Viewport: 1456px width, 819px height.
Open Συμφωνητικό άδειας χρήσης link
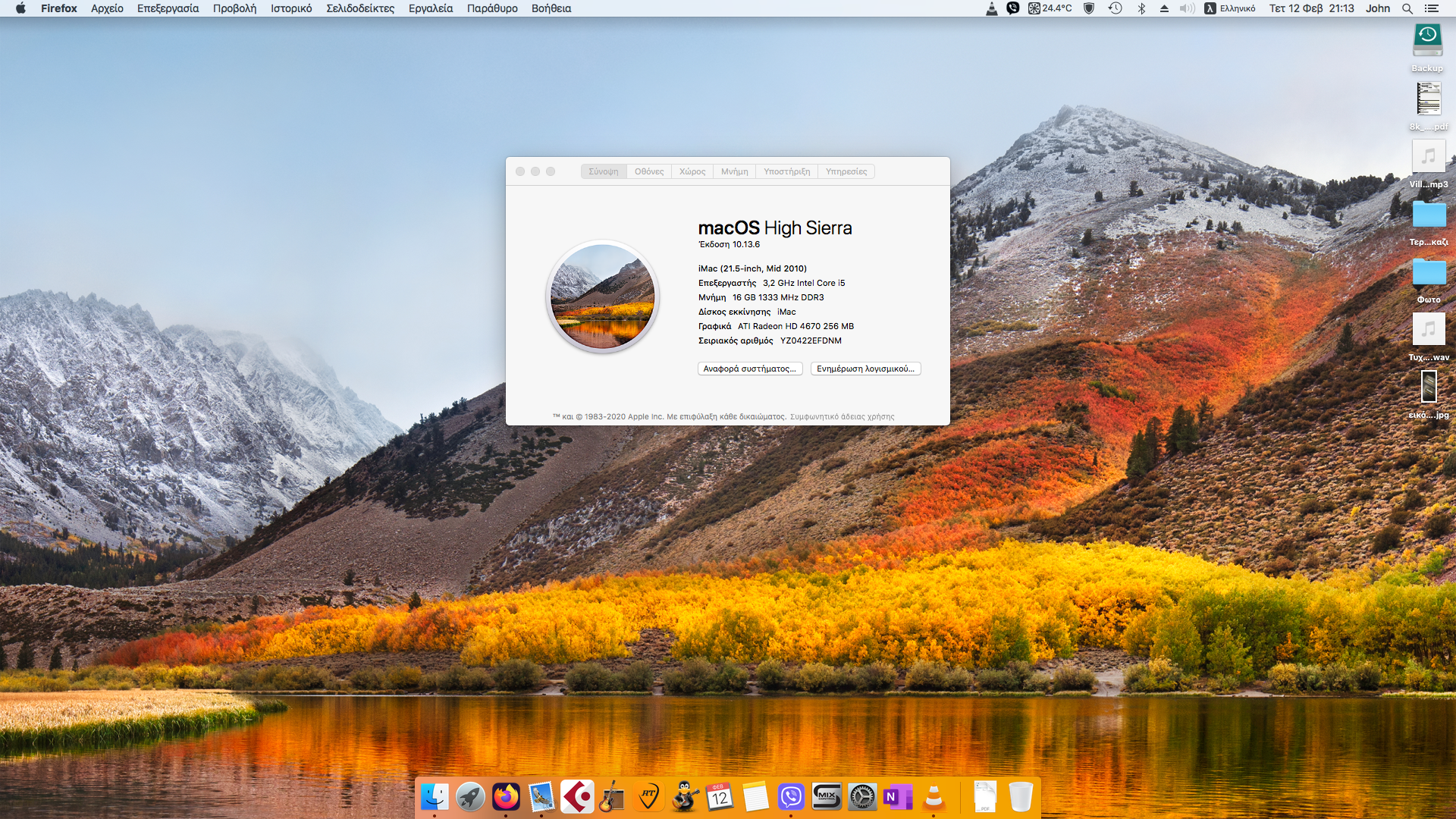tap(842, 417)
